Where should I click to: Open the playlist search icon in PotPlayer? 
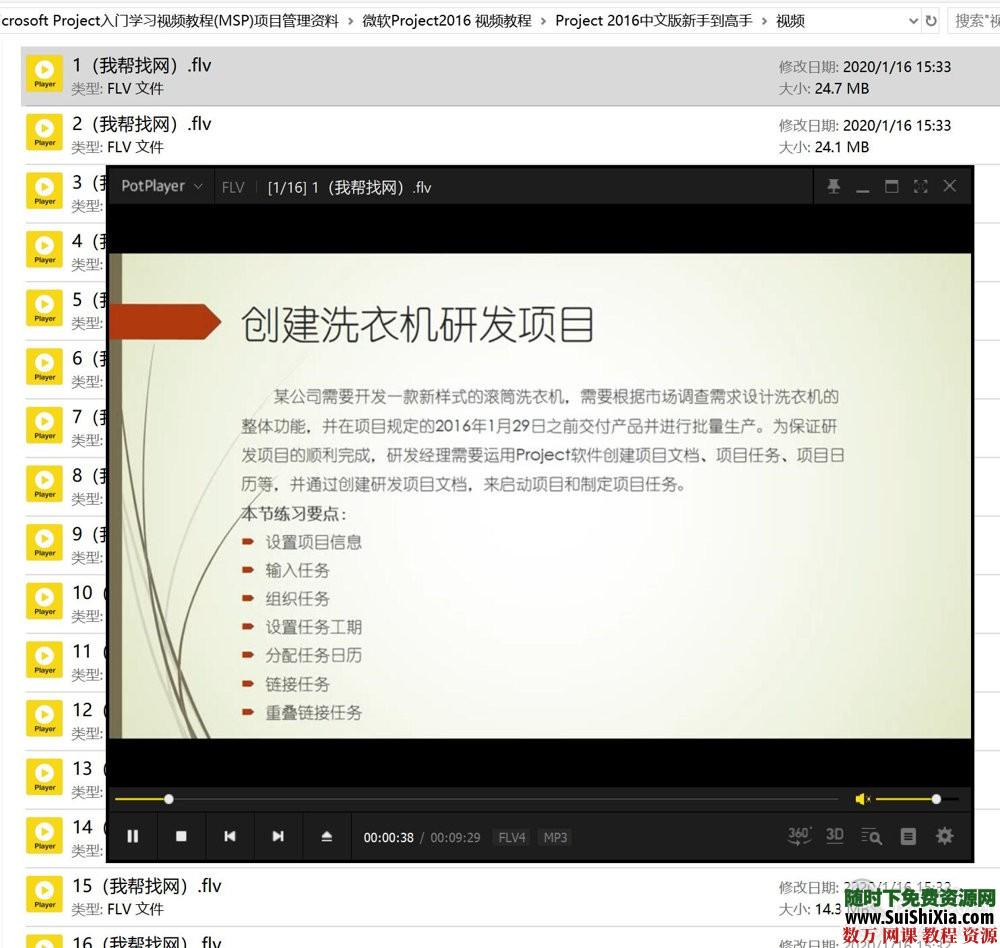click(x=872, y=837)
